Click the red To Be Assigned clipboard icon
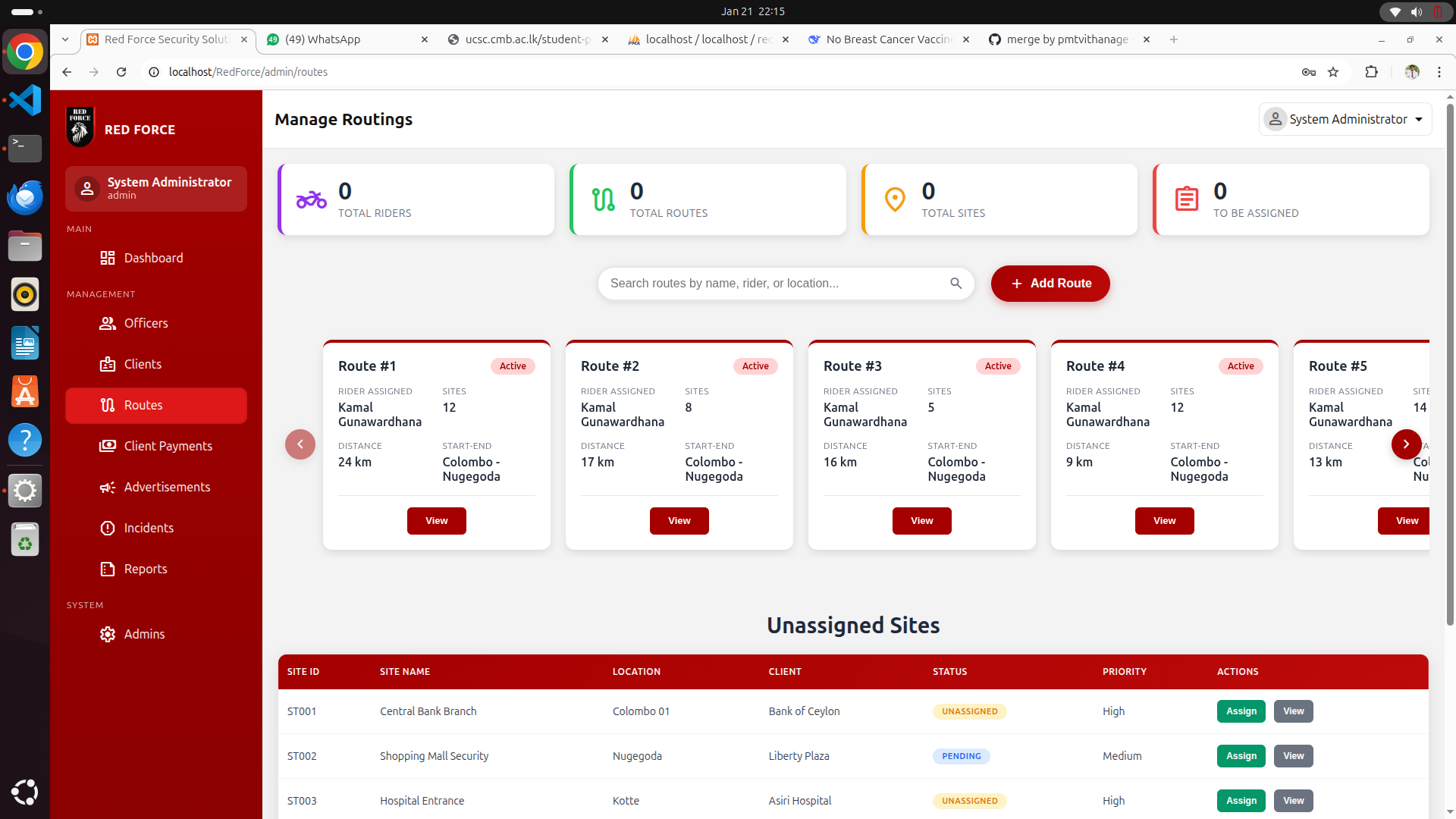Viewport: 1456px width, 819px height. (x=1186, y=200)
